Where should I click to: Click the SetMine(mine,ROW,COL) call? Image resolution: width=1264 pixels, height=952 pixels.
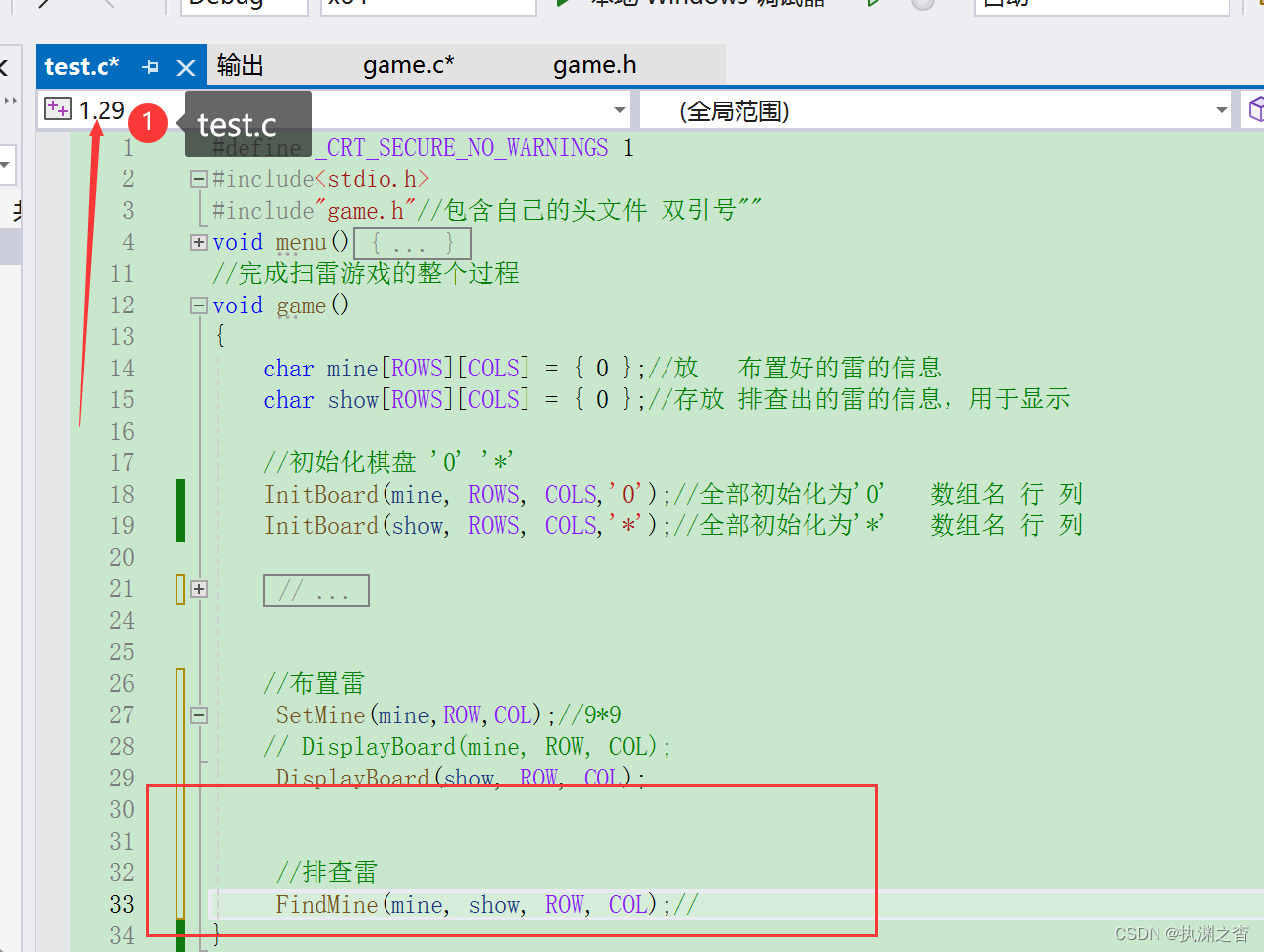416,715
